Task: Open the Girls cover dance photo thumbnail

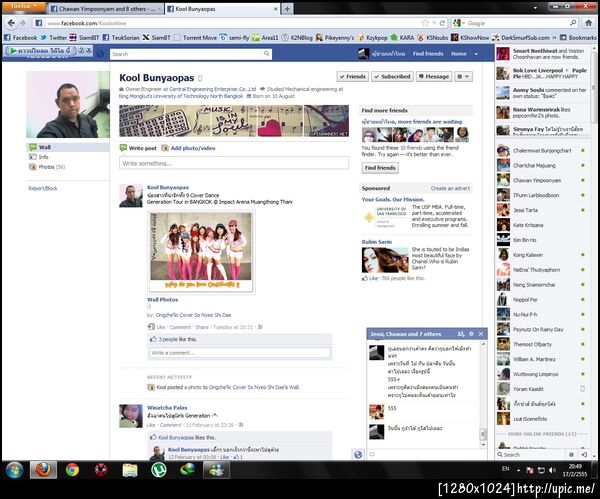Action: pyautogui.click(x=201, y=252)
